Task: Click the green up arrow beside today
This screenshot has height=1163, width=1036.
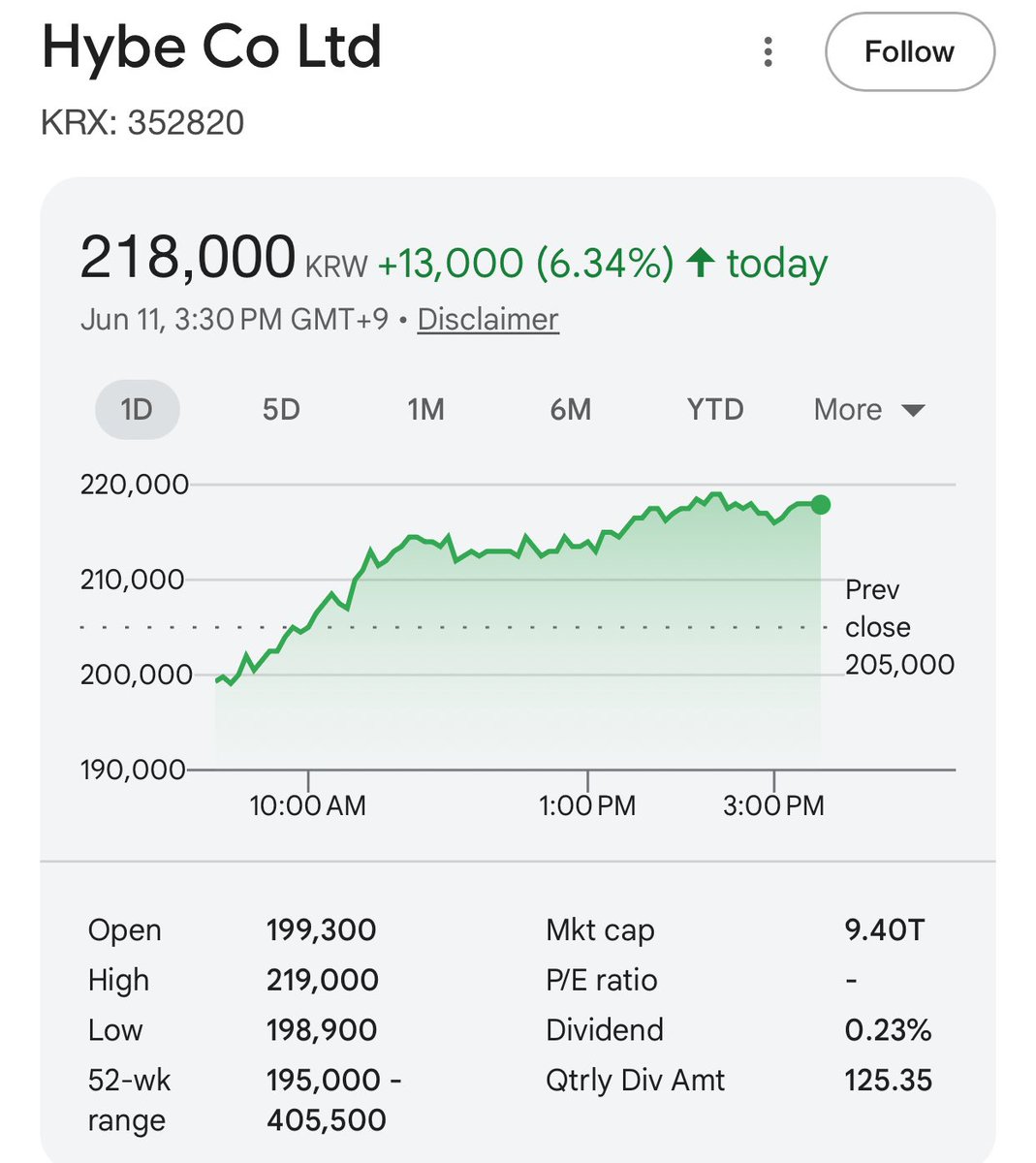Action: [x=701, y=263]
